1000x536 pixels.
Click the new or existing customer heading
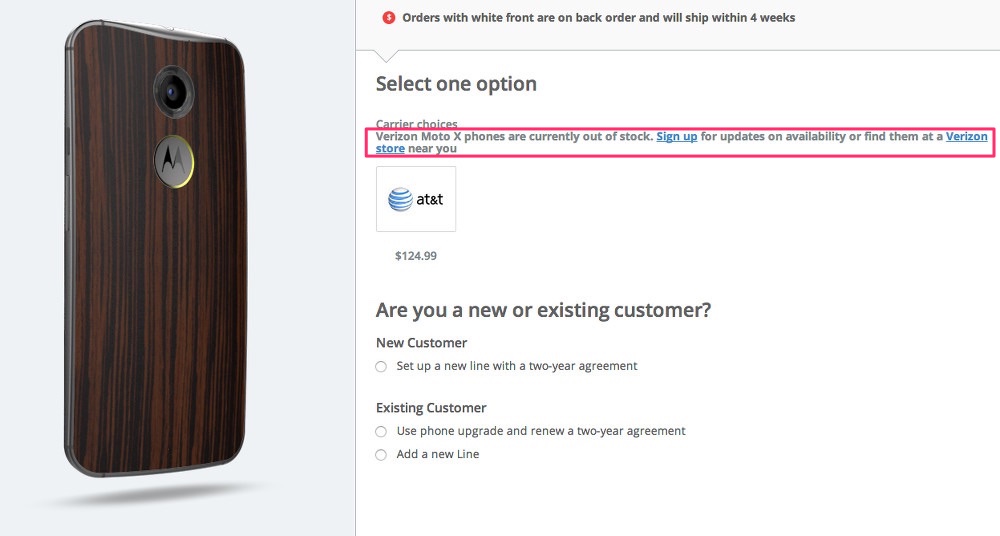[543, 310]
